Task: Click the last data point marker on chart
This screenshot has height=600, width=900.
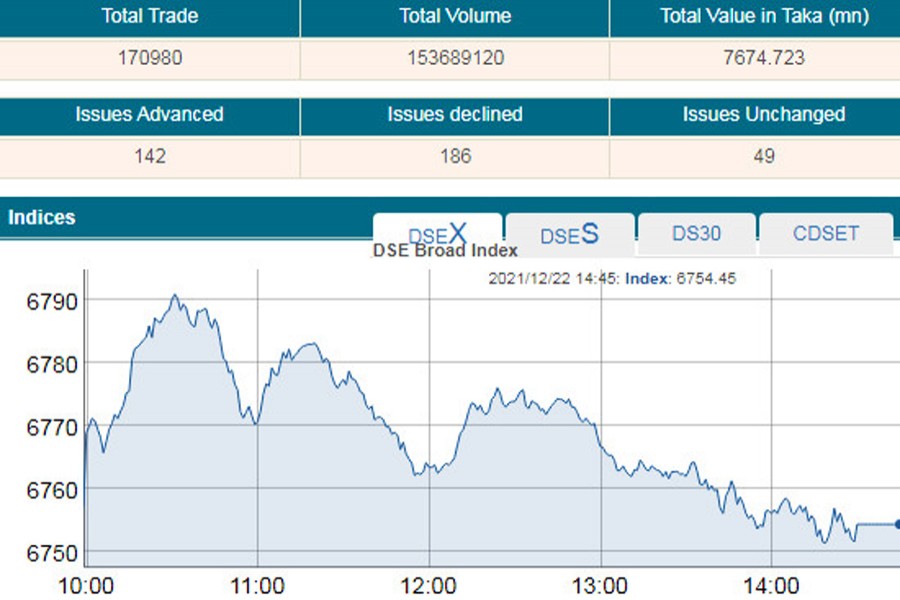Action: pyautogui.click(x=896, y=524)
